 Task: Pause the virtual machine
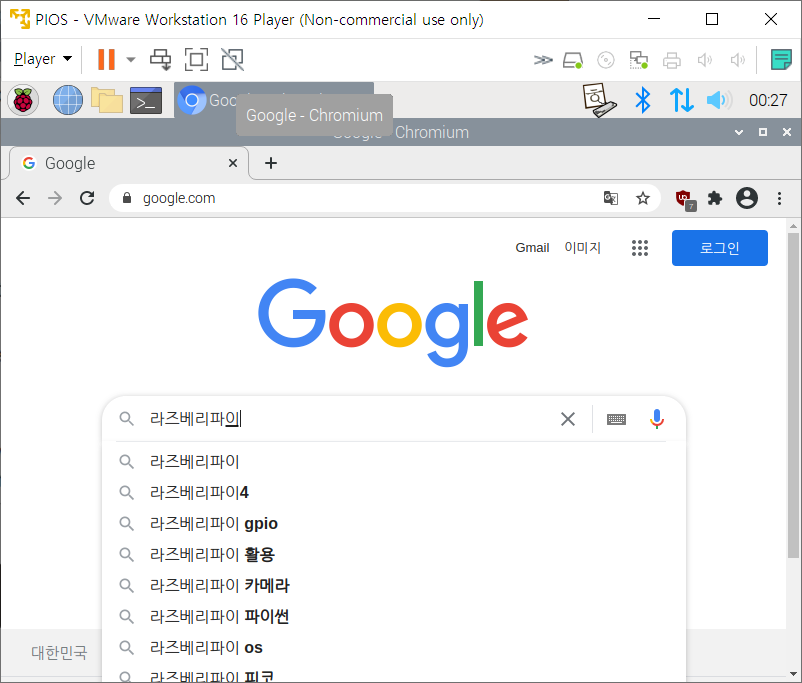106,60
